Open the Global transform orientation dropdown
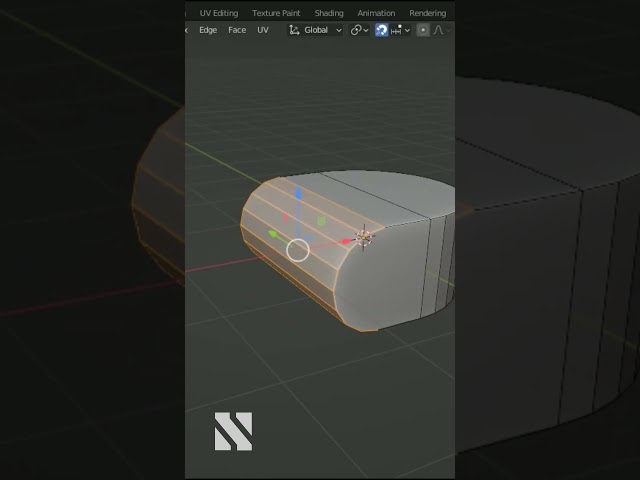This screenshot has height=480, width=640. tap(315, 30)
